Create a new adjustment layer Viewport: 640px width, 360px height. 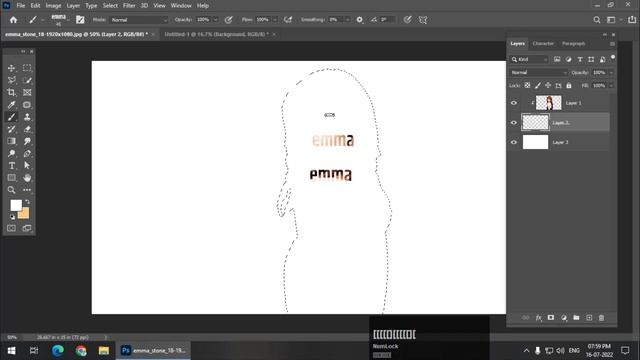tap(564, 318)
